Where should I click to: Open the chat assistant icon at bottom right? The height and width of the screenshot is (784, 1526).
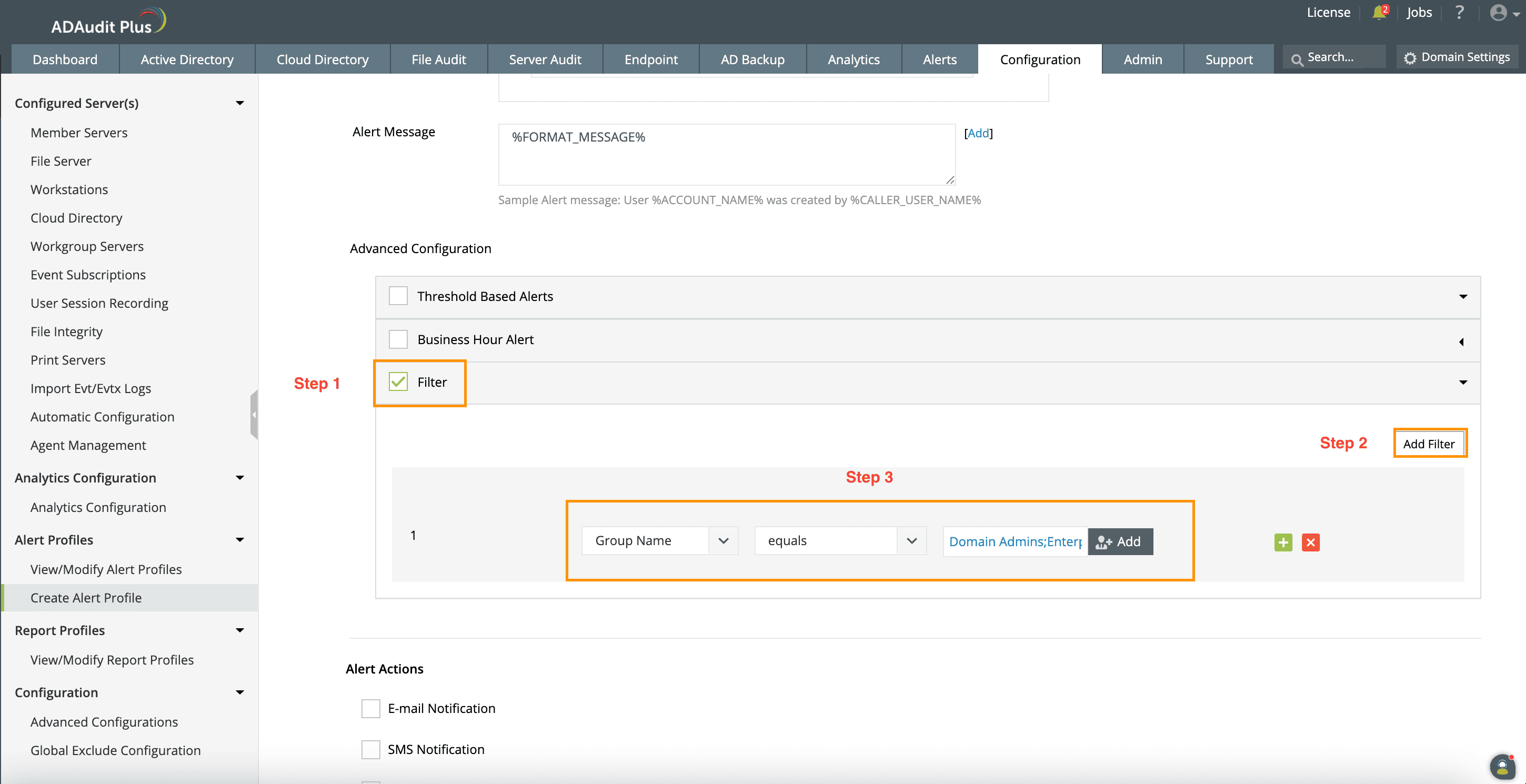1502,767
